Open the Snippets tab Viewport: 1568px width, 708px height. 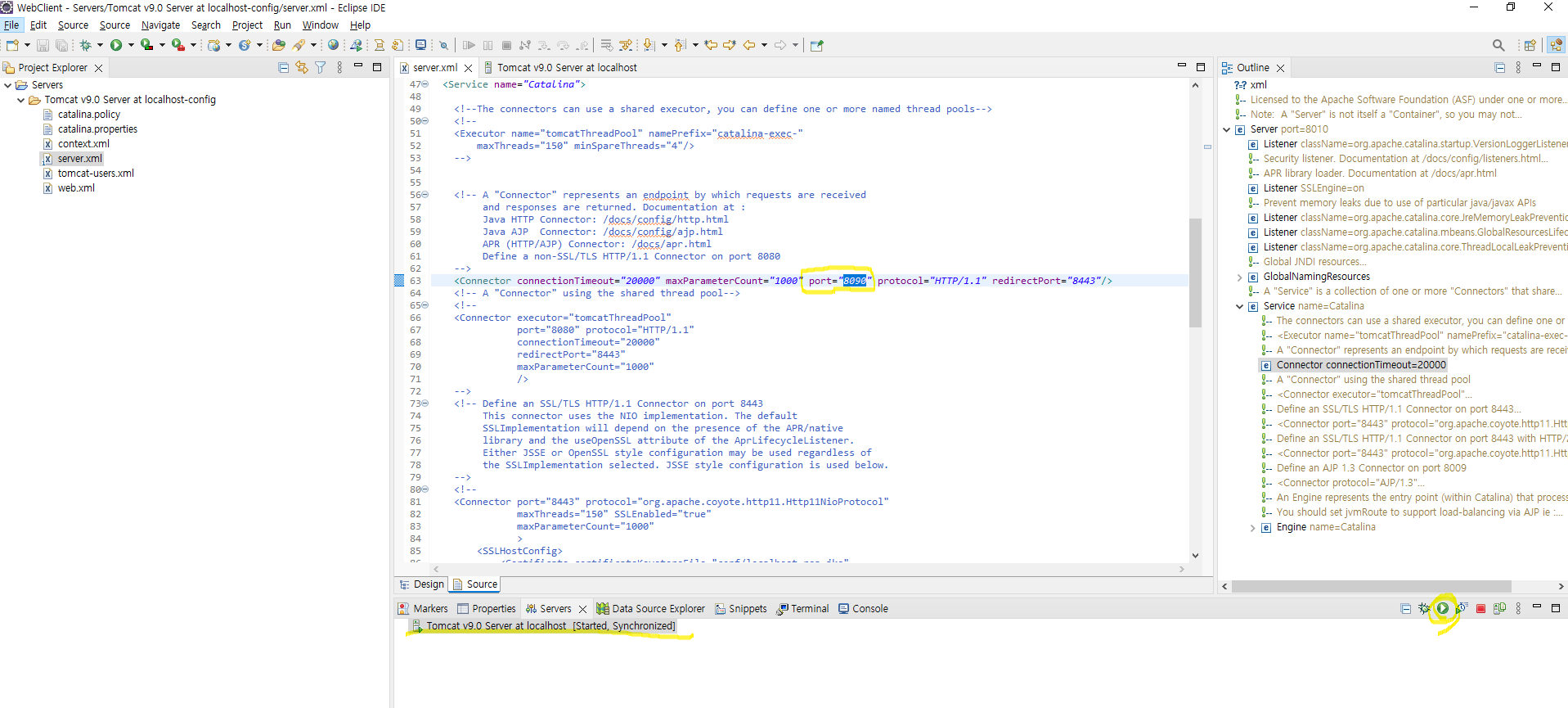coord(741,608)
